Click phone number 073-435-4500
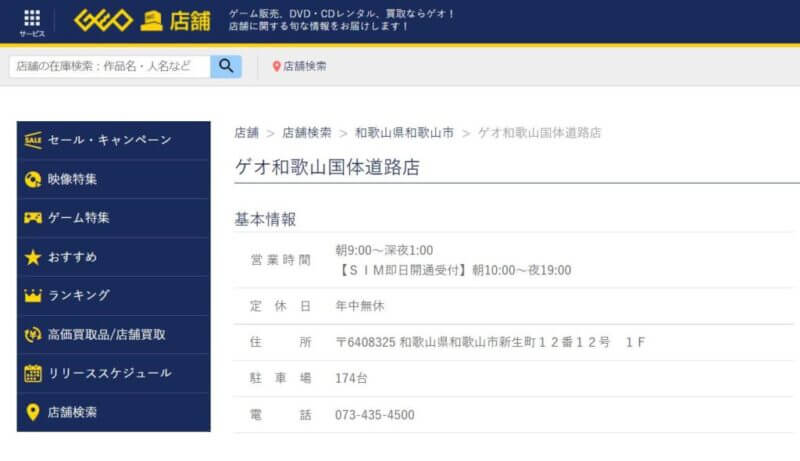Screen dimensions: 800x461 [x=375, y=415]
